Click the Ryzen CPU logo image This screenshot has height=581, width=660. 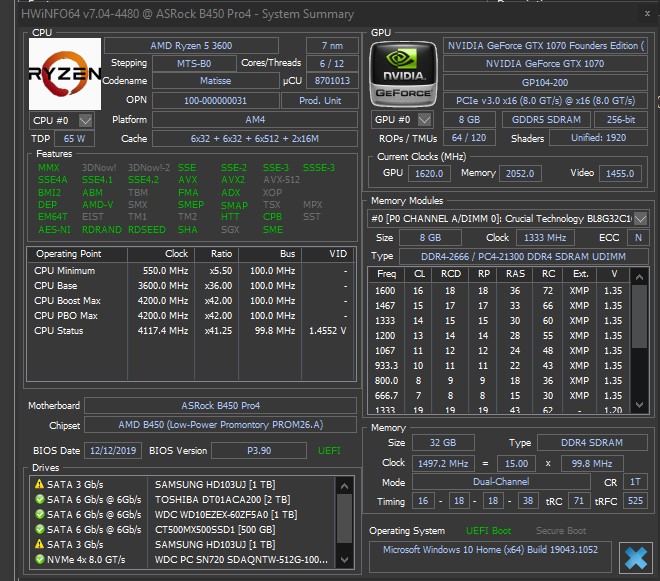tap(65, 74)
